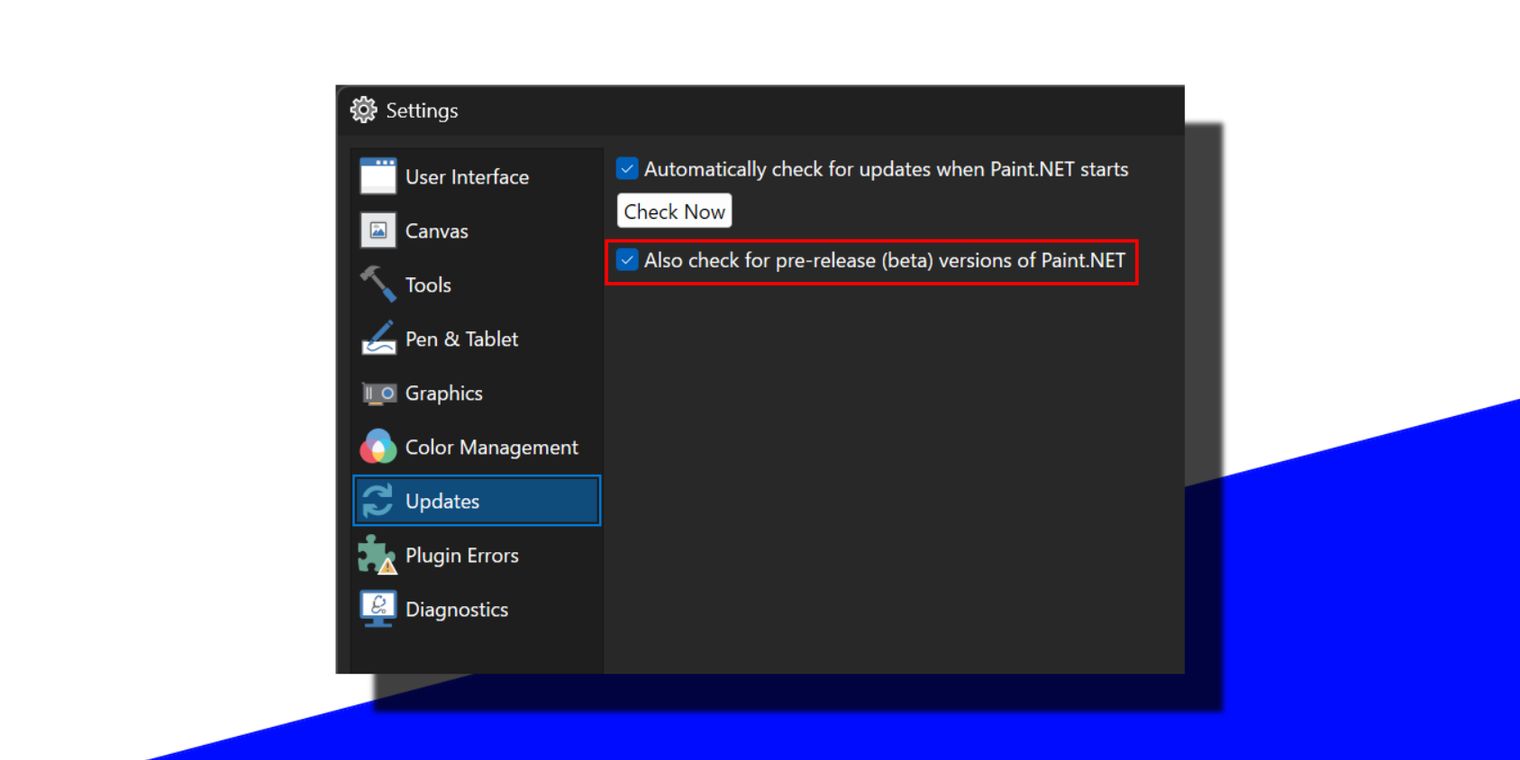1520x760 pixels.
Task: Open the Graphics settings label
Action: pos(444,393)
